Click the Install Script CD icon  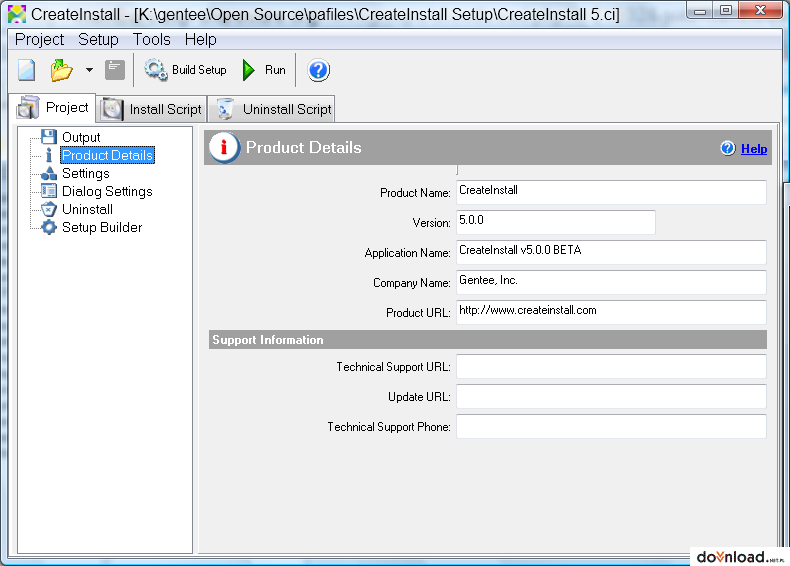pos(111,109)
